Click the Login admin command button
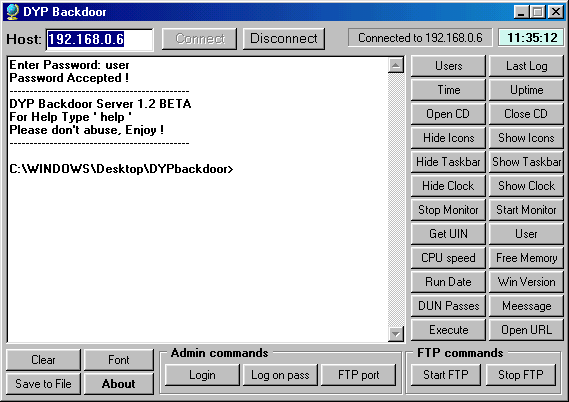This screenshot has height=402, width=569. point(202,375)
